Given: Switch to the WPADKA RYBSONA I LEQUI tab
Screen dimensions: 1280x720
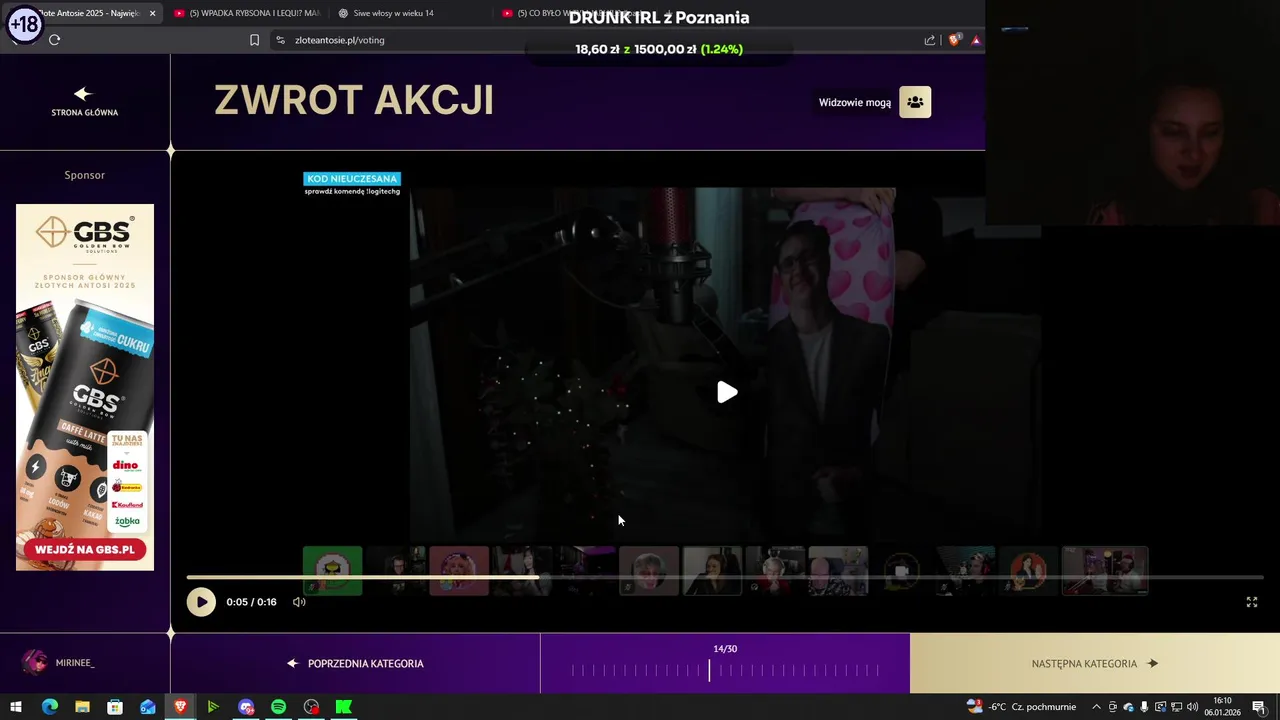Looking at the screenshot, I should [x=247, y=13].
